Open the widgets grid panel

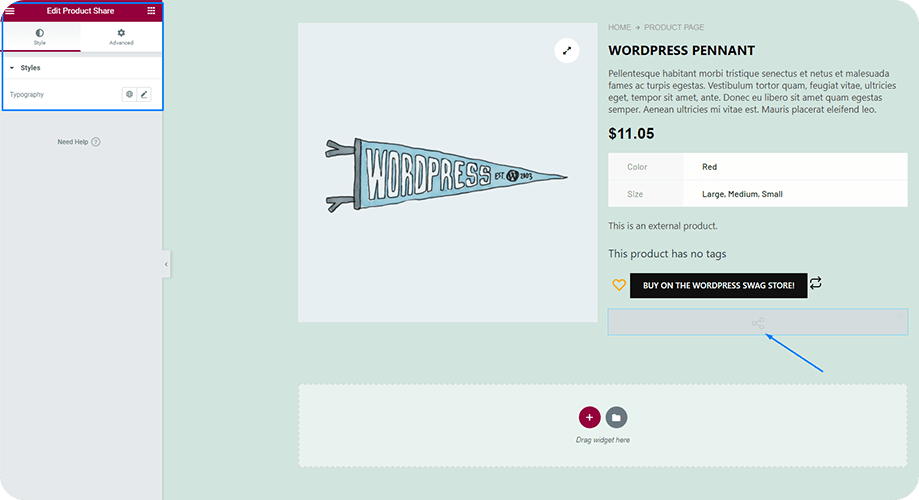151,11
